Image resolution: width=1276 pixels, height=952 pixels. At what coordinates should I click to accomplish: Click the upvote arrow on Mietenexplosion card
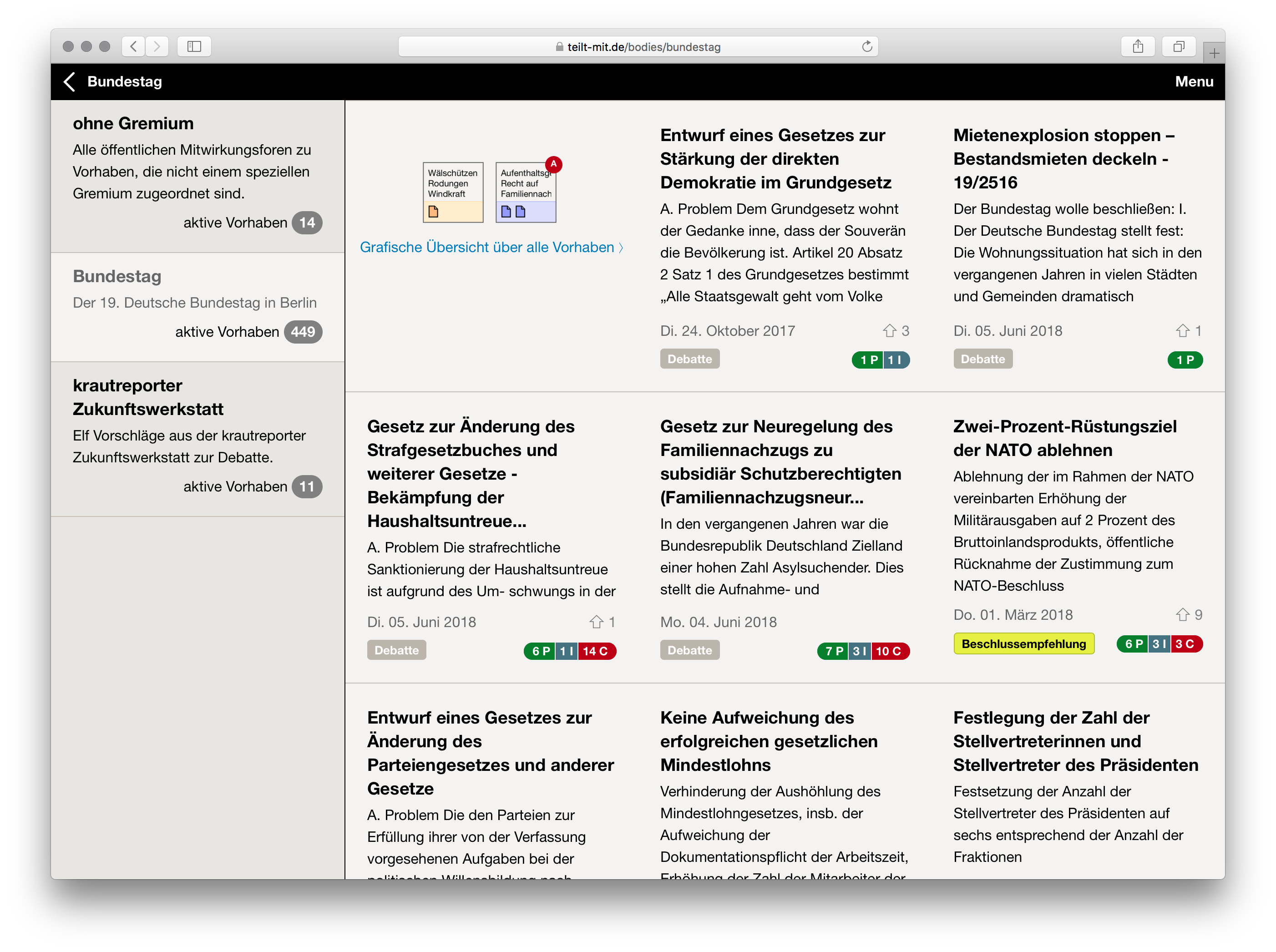(x=1183, y=331)
